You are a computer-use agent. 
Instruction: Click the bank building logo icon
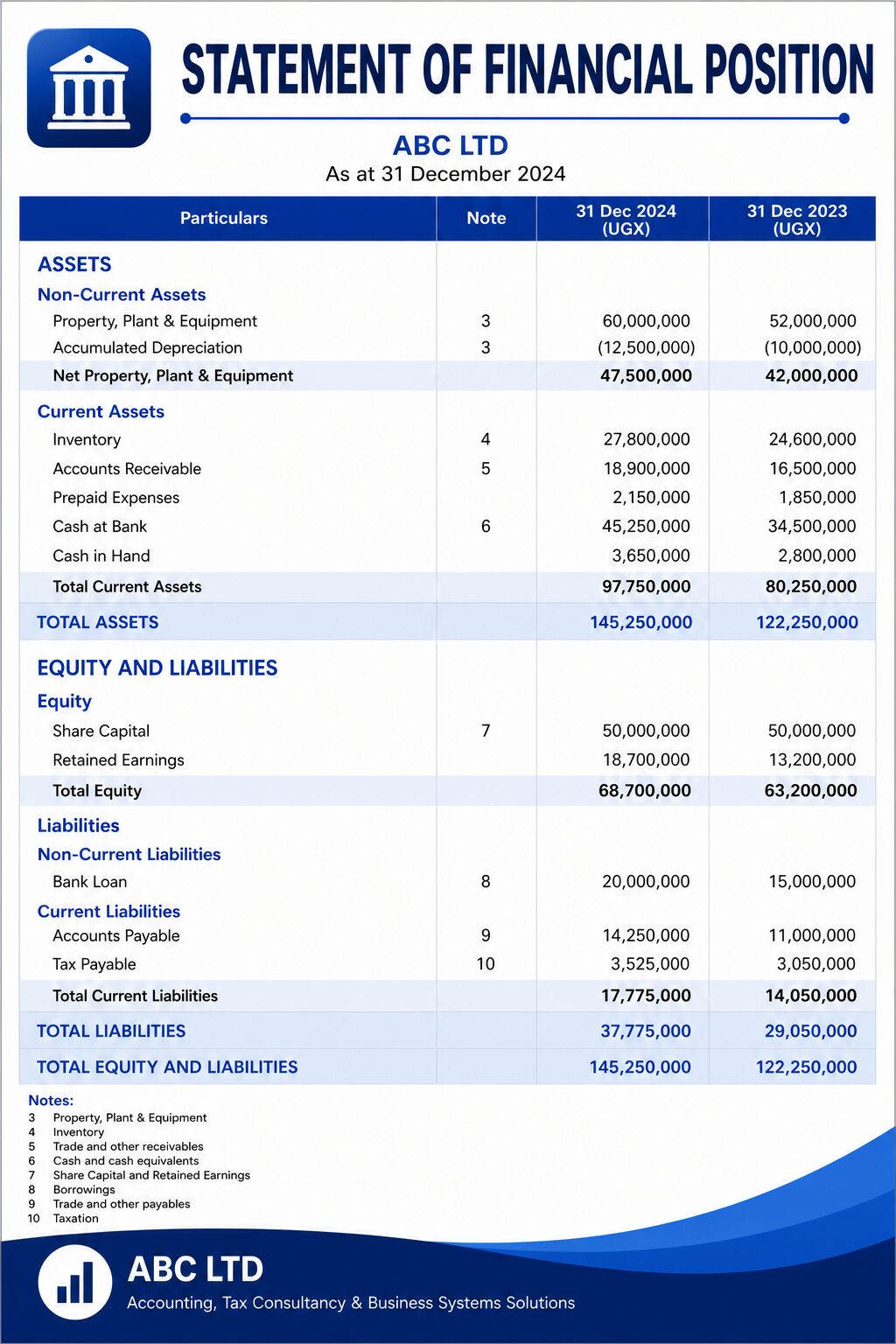click(89, 87)
